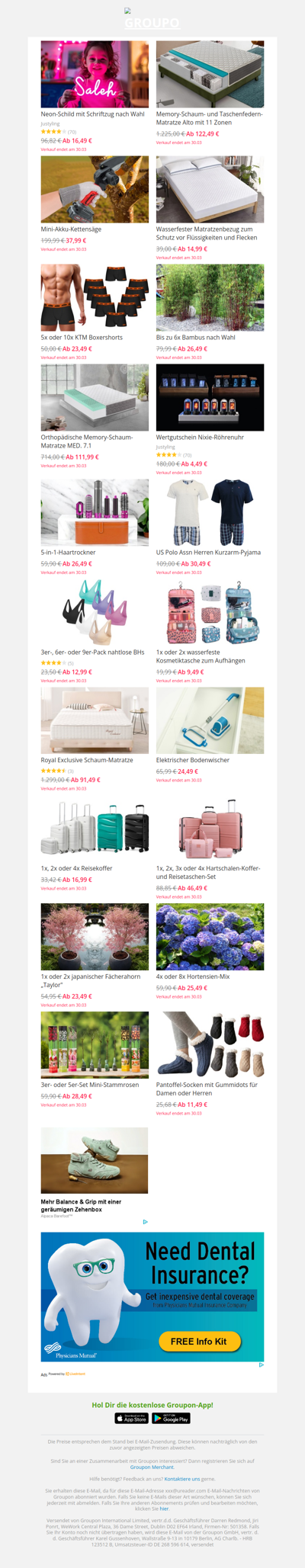Click the FREE Info Kit button

pos(200,1341)
